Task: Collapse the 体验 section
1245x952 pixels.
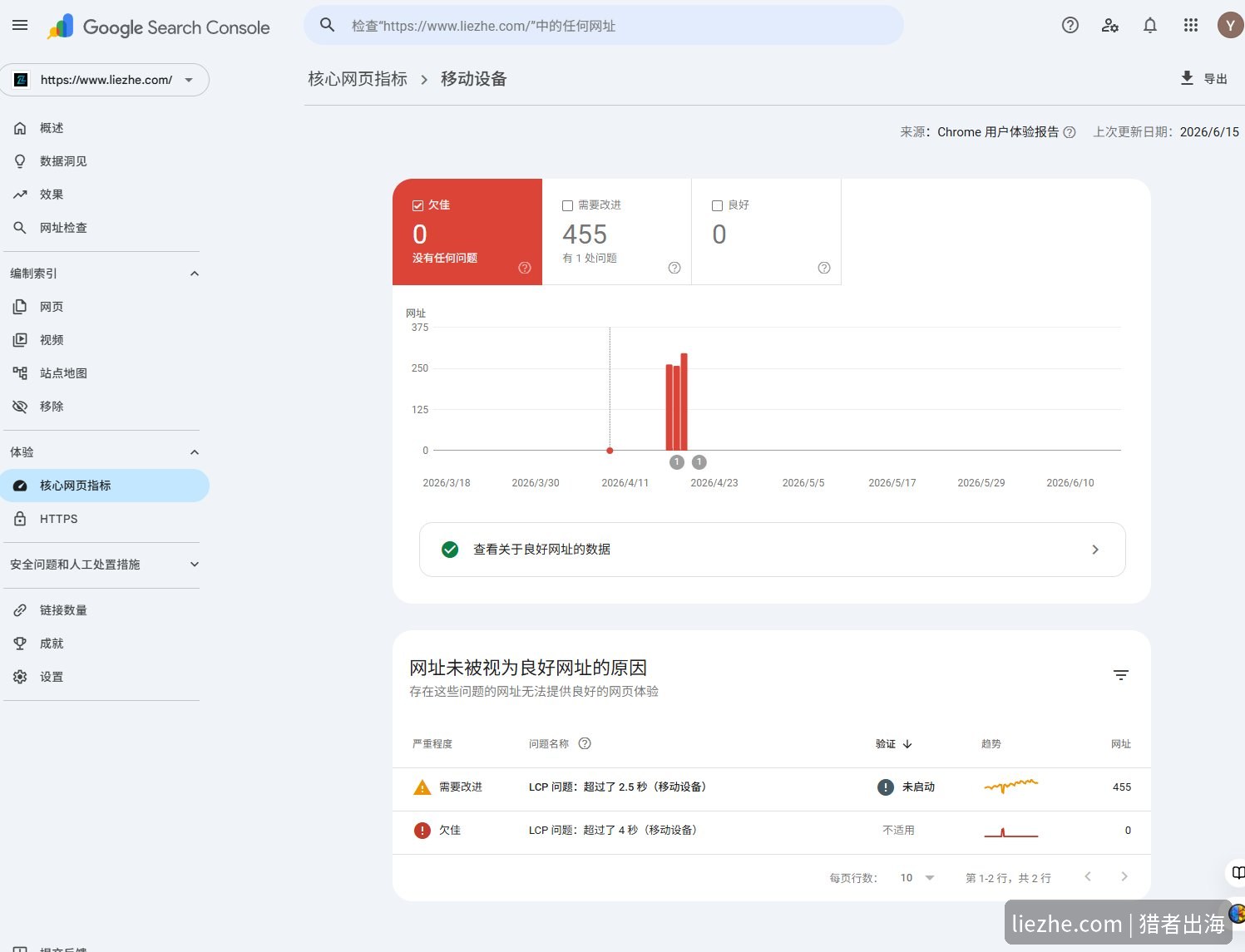Action: coord(195,452)
